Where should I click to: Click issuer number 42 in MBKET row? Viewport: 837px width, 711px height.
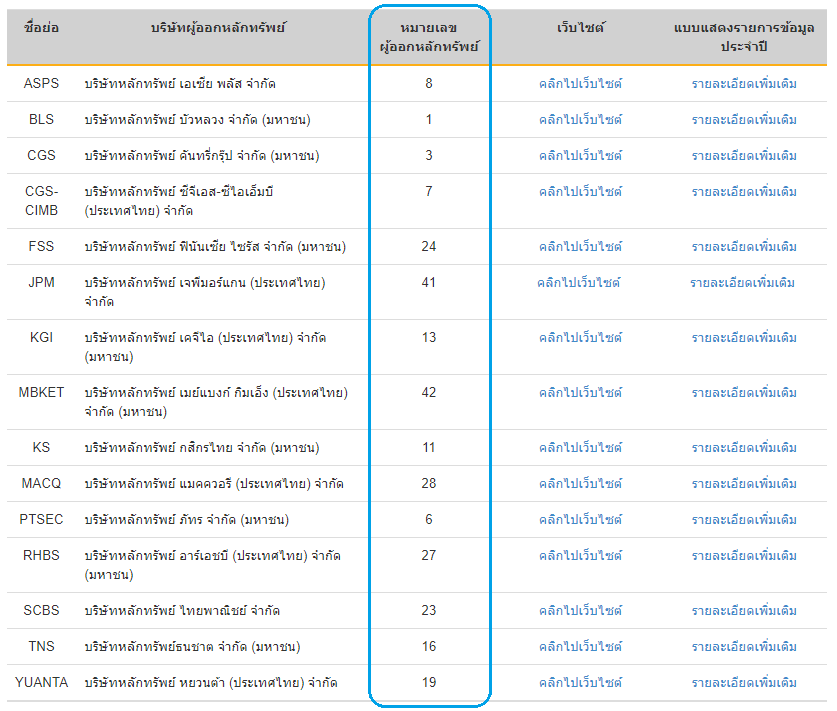point(429,392)
